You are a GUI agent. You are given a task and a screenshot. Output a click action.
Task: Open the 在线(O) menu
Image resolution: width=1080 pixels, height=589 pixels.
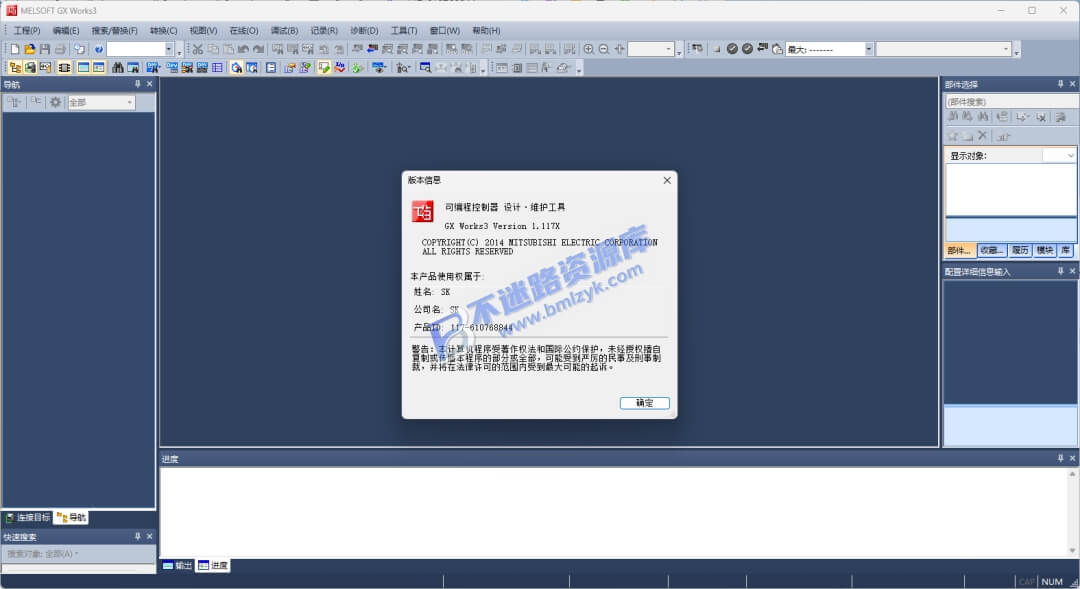[x=243, y=30]
